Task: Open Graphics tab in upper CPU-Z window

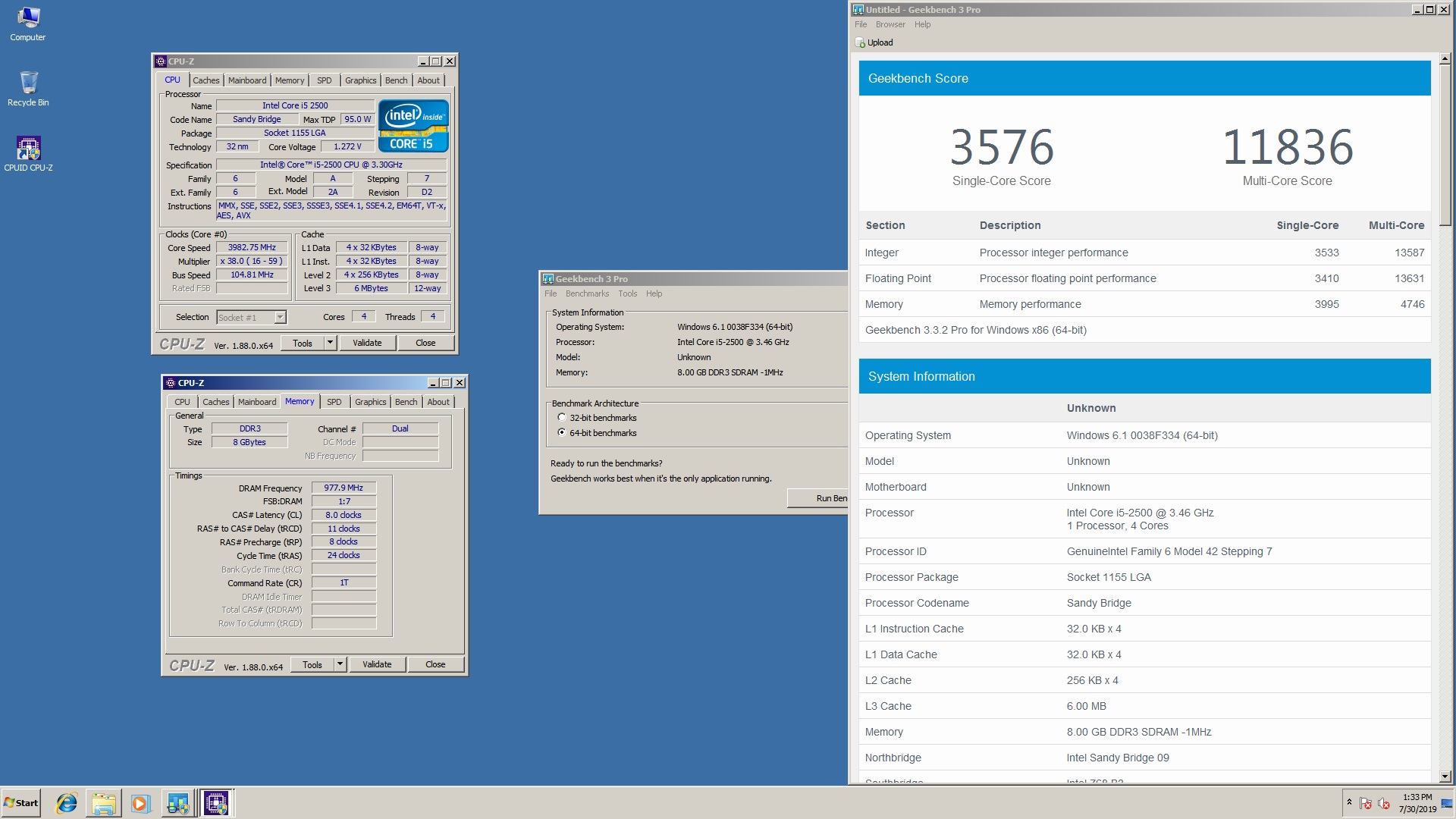Action: (360, 80)
